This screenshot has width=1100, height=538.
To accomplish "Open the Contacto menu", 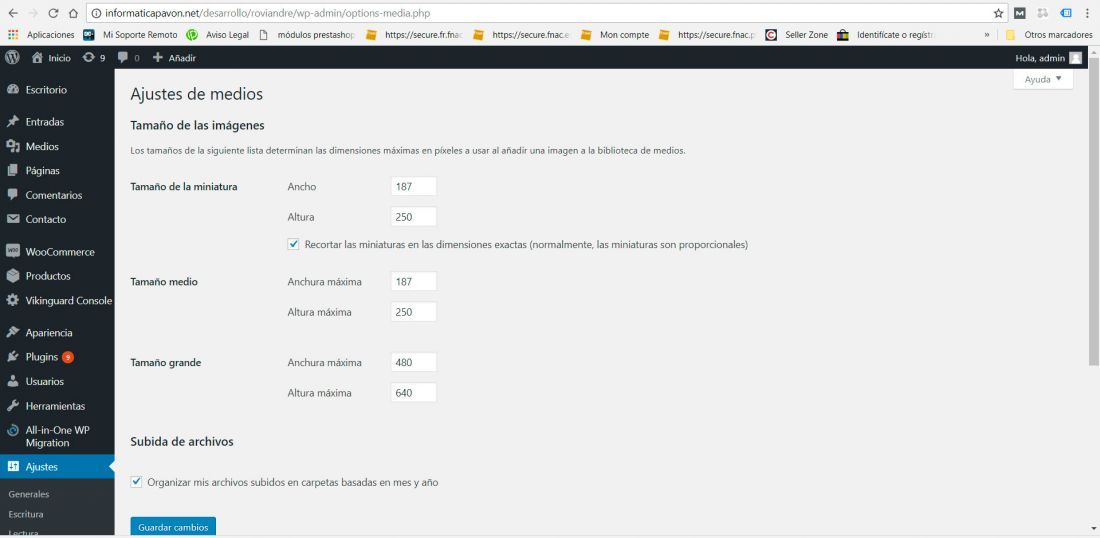I will click(57, 219).
